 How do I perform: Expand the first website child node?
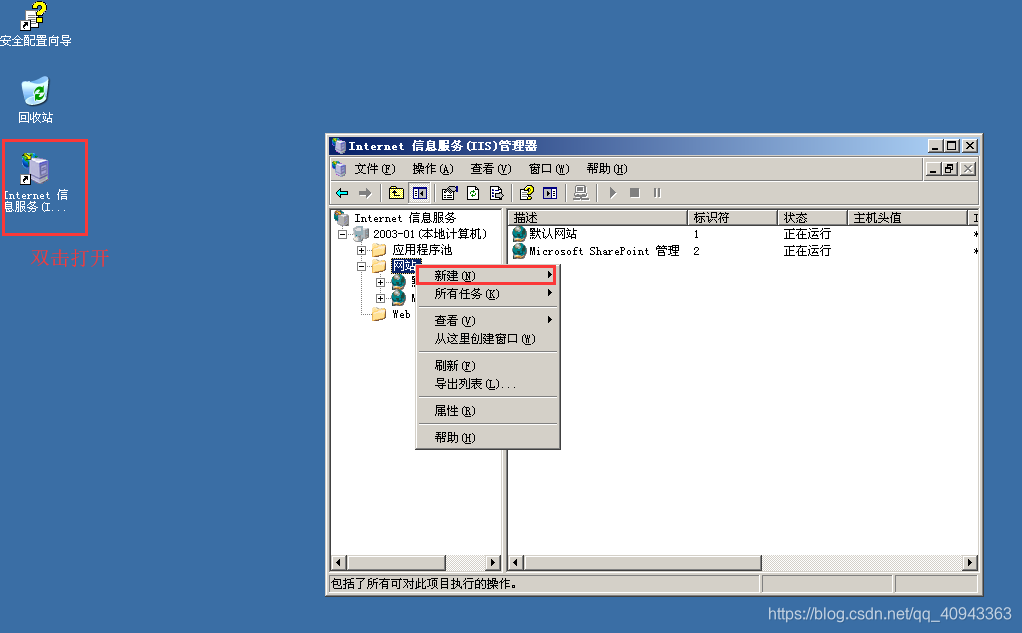pyautogui.click(x=381, y=282)
